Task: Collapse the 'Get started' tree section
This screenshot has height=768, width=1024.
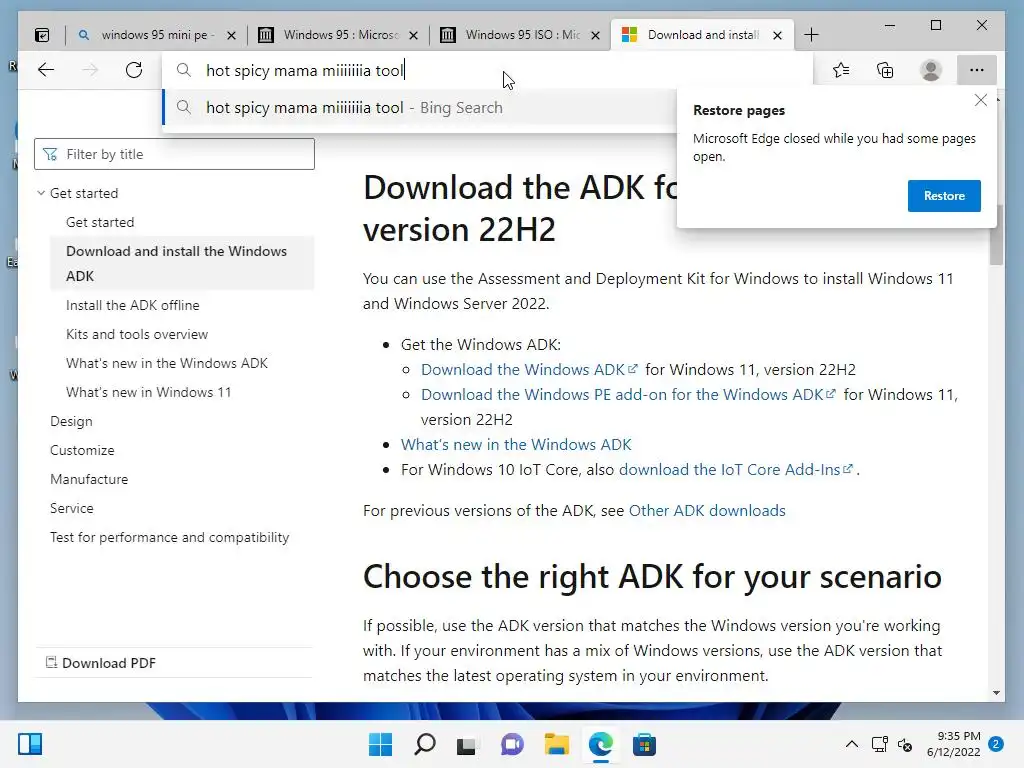Action: click(x=41, y=193)
